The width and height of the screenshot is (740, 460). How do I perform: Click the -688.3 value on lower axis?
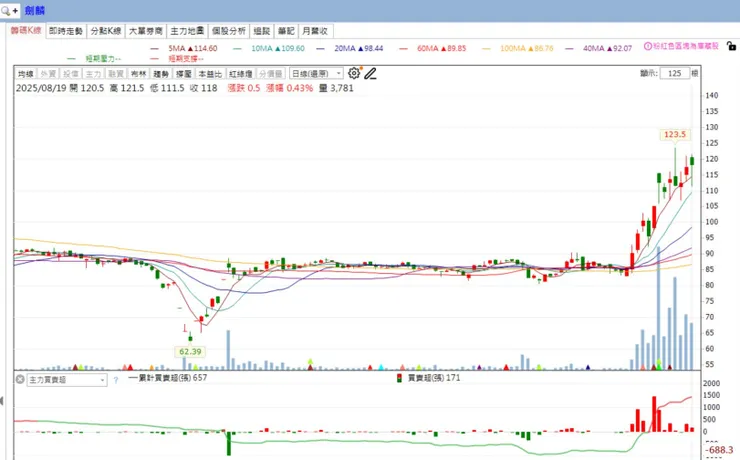tap(720, 450)
